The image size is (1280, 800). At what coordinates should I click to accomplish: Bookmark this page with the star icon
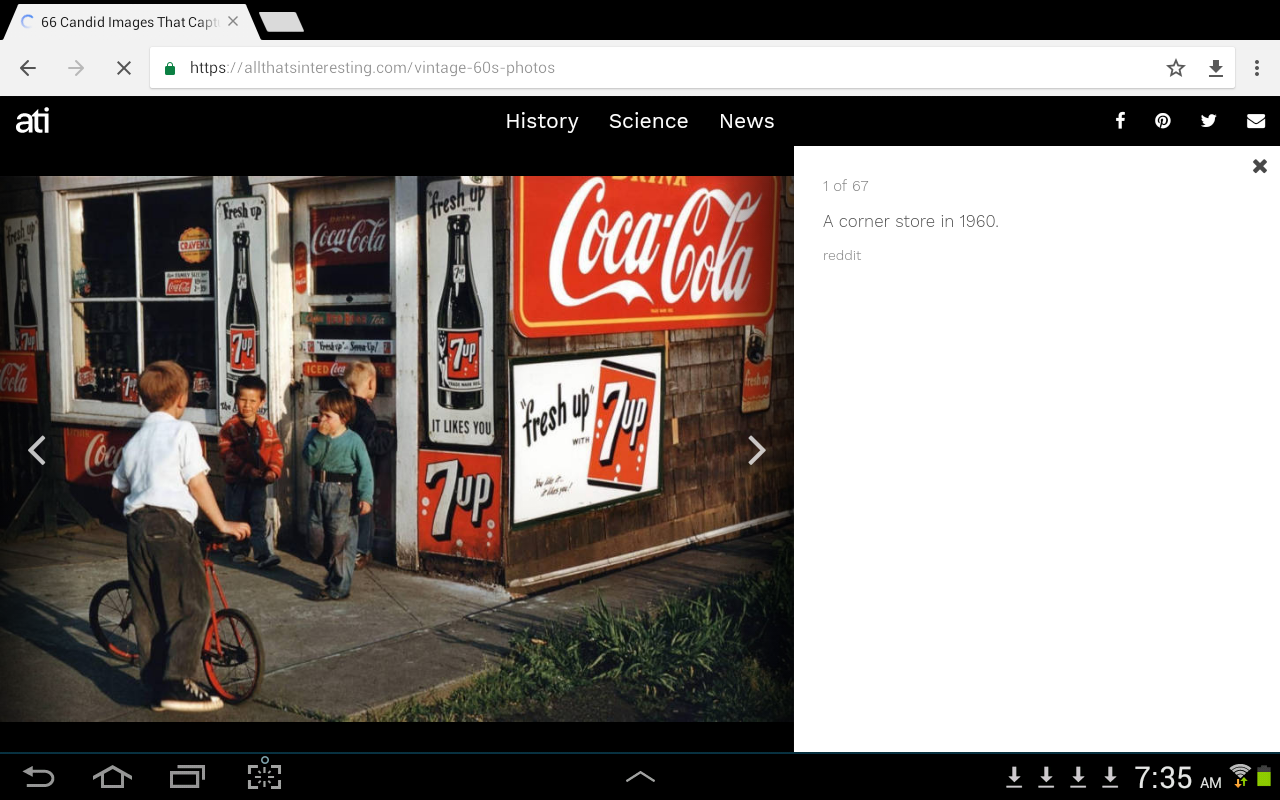(x=1176, y=68)
